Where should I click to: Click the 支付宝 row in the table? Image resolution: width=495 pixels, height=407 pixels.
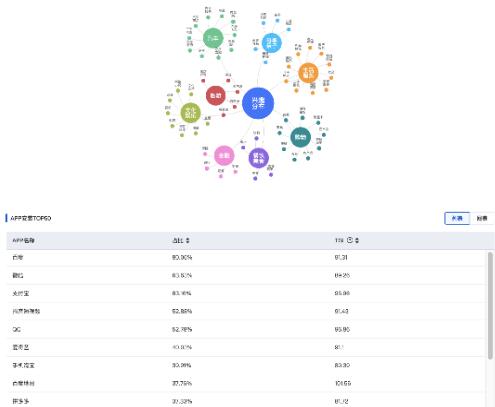coord(246,293)
